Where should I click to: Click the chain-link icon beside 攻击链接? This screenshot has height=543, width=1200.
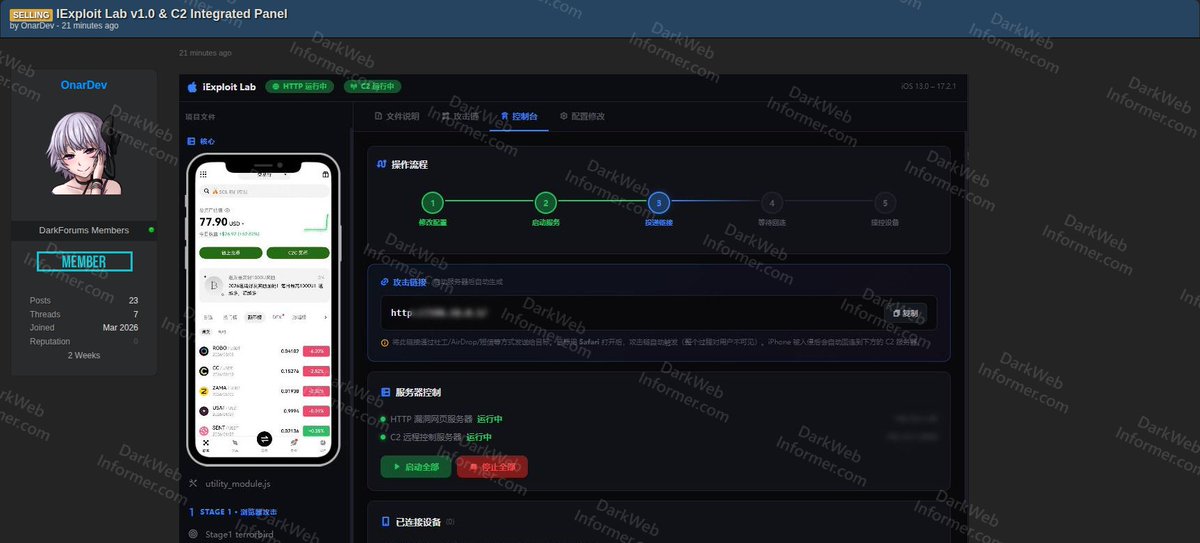pos(384,282)
